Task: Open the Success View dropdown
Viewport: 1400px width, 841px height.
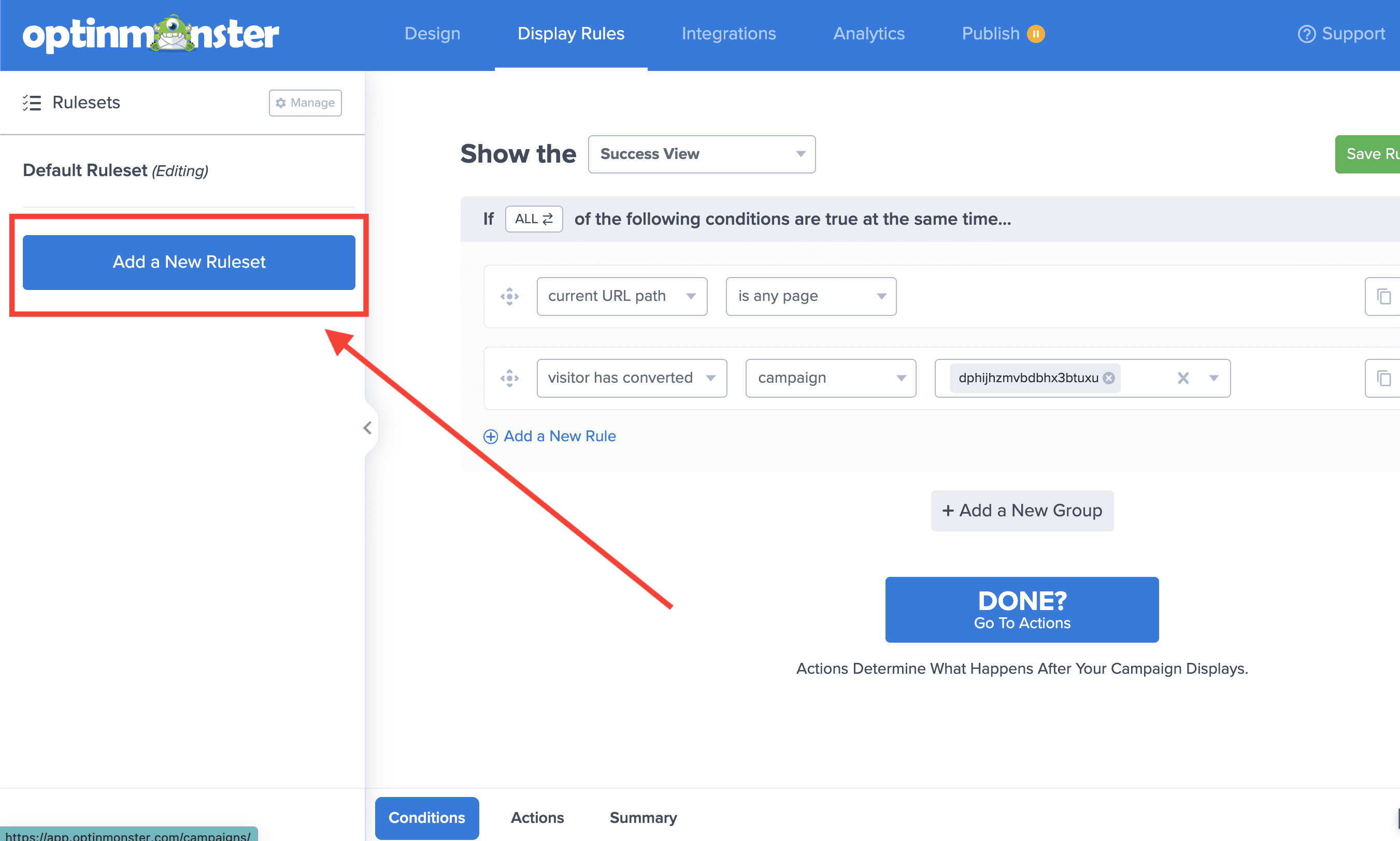Action: (x=702, y=154)
